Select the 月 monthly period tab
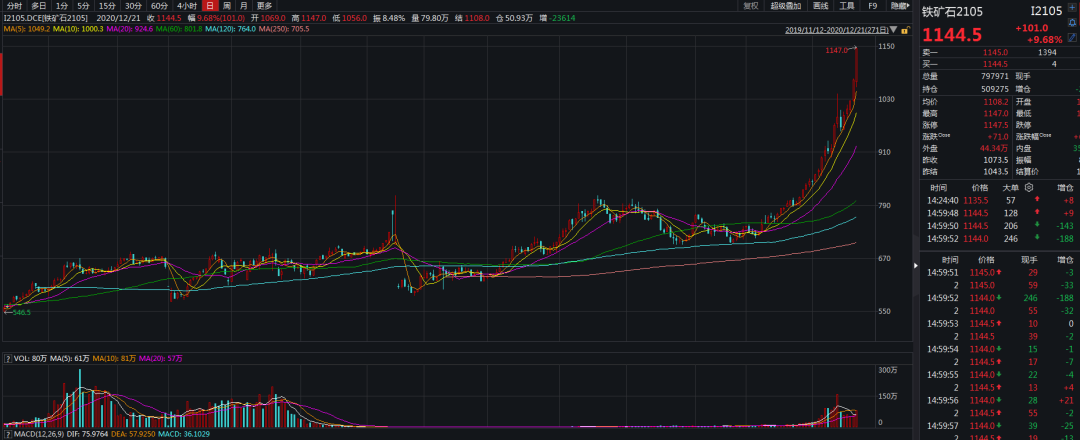 [x=243, y=6]
